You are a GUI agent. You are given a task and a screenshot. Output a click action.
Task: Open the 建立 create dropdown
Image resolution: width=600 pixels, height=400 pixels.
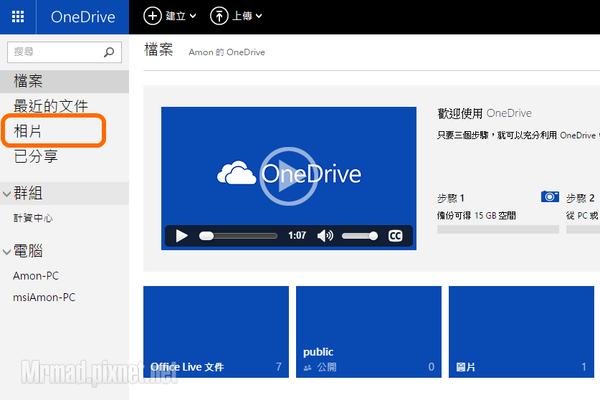click(170, 16)
